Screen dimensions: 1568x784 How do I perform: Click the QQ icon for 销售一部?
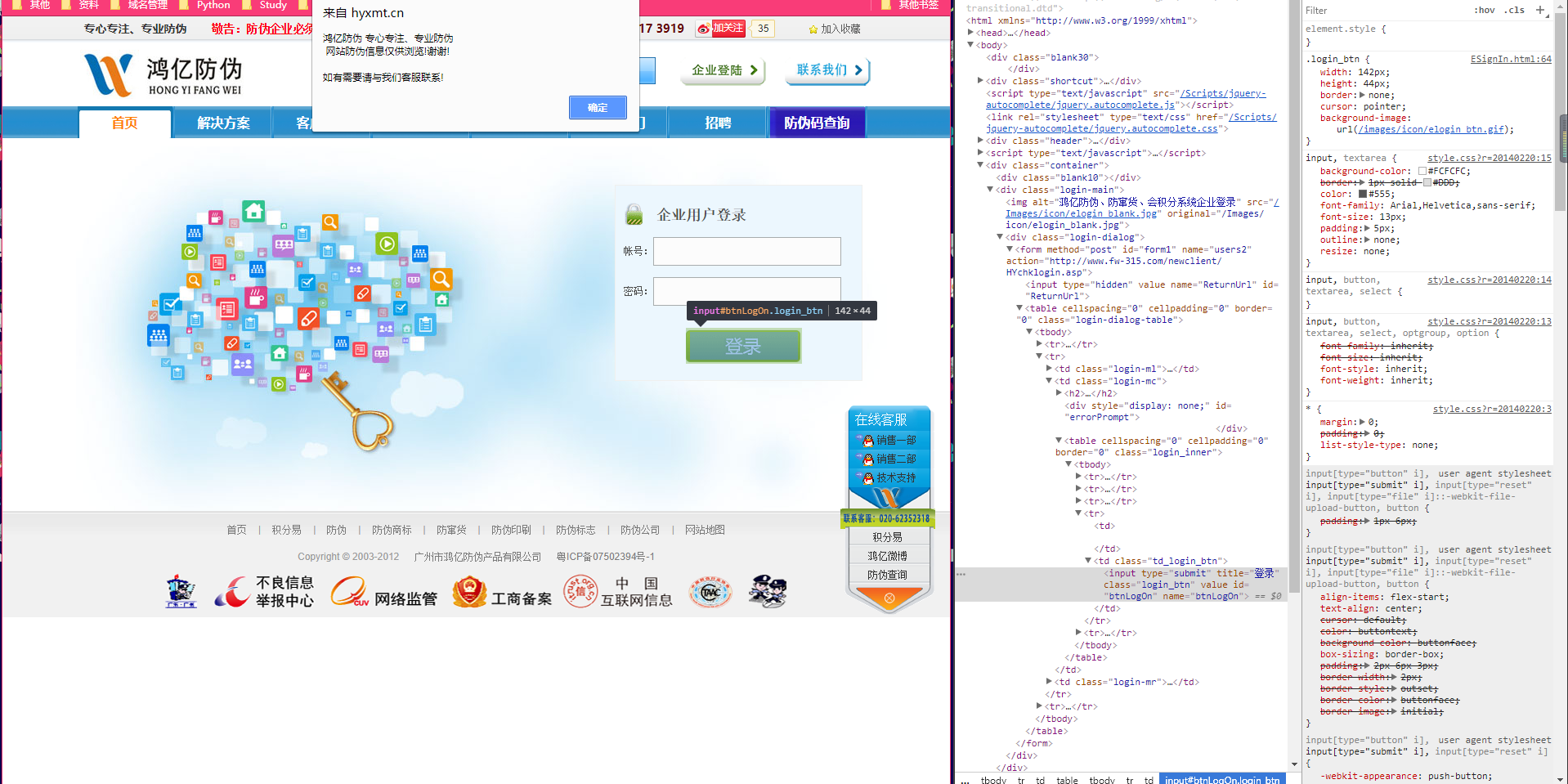pyautogui.click(x=868, y=441)
